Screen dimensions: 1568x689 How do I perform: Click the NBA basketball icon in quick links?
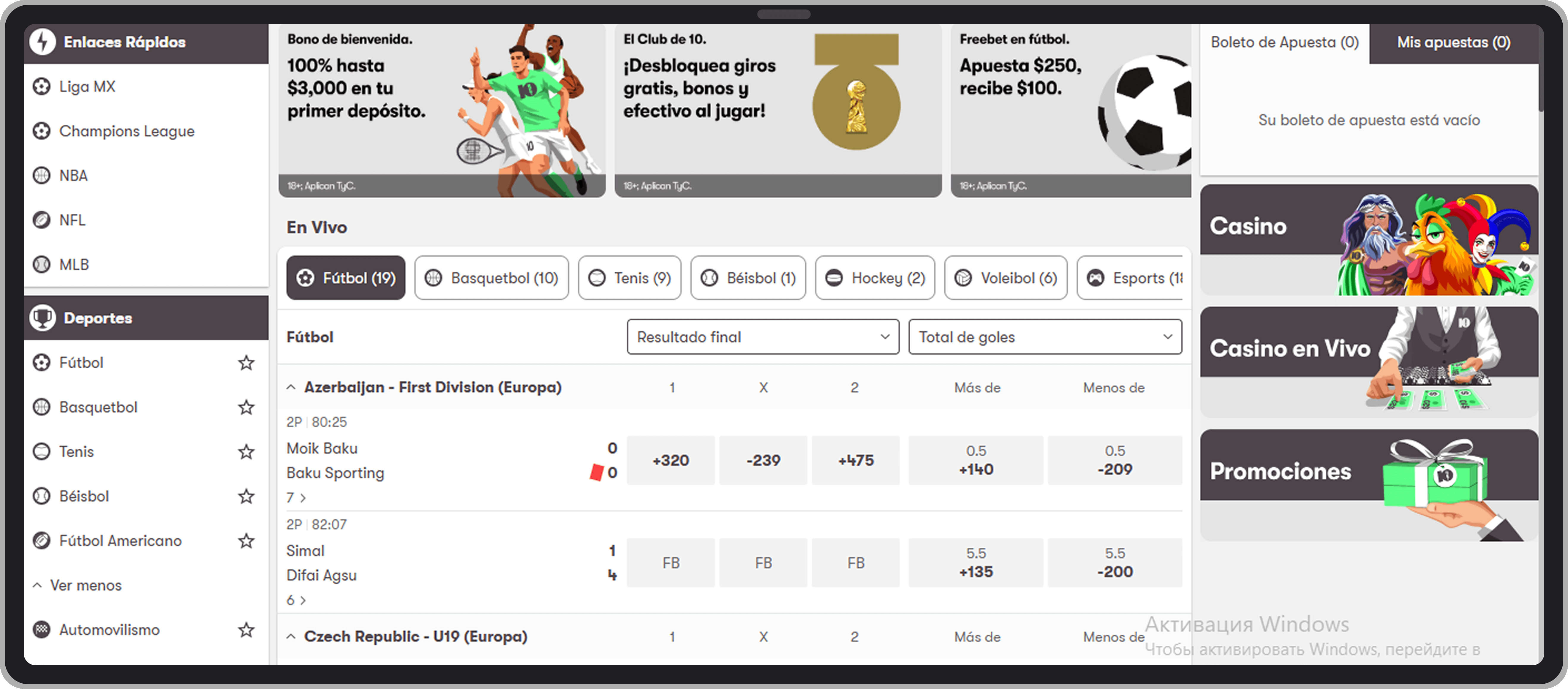coord(41,175)
